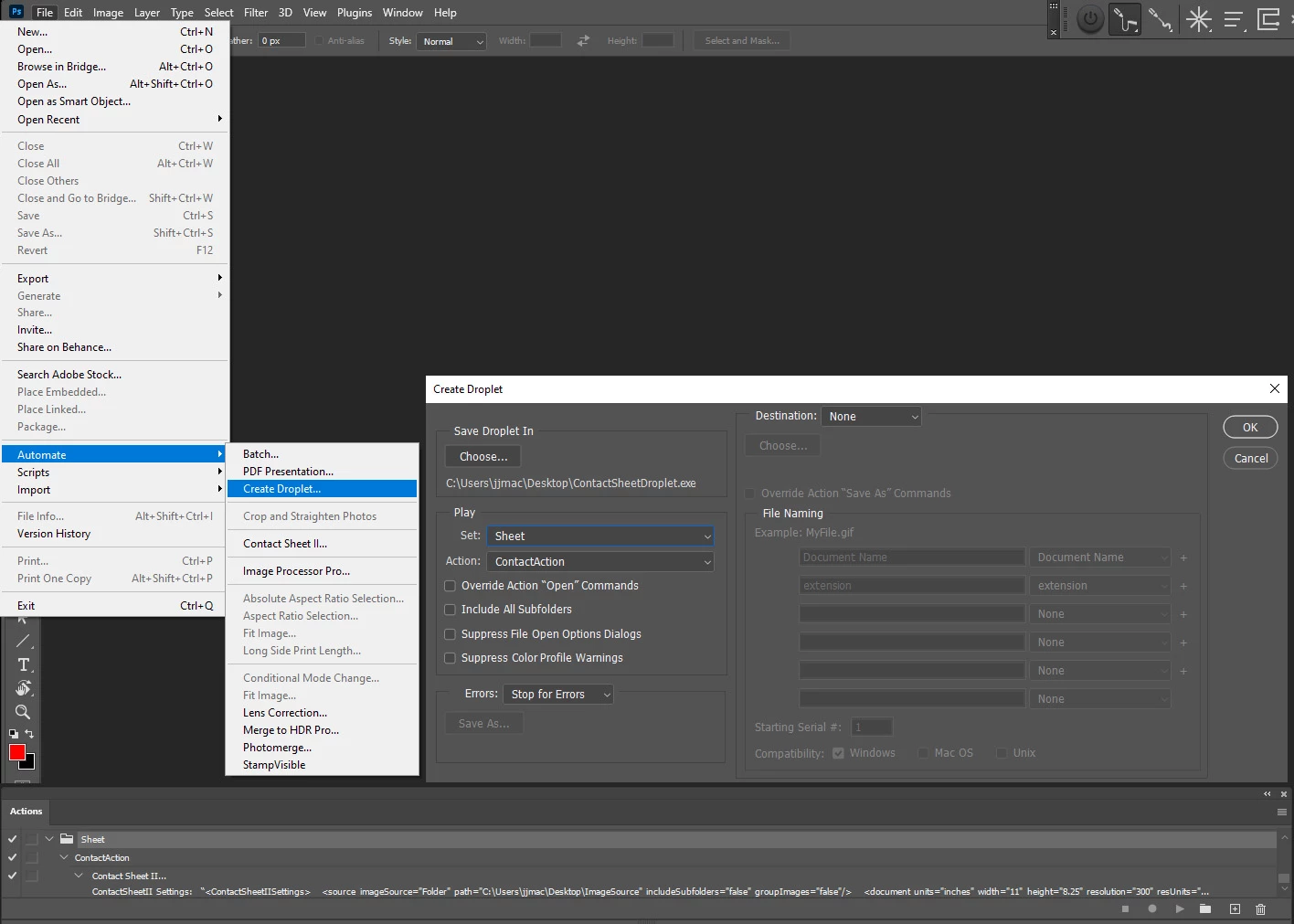Toggle Contact Sheet II step checkmark
The image size is (1294, 924).
point(12,876)
